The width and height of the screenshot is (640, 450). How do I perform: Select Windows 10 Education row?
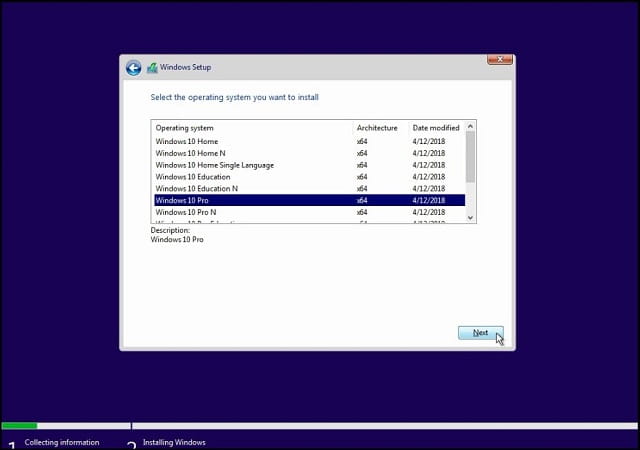click(x=309, y=177)
